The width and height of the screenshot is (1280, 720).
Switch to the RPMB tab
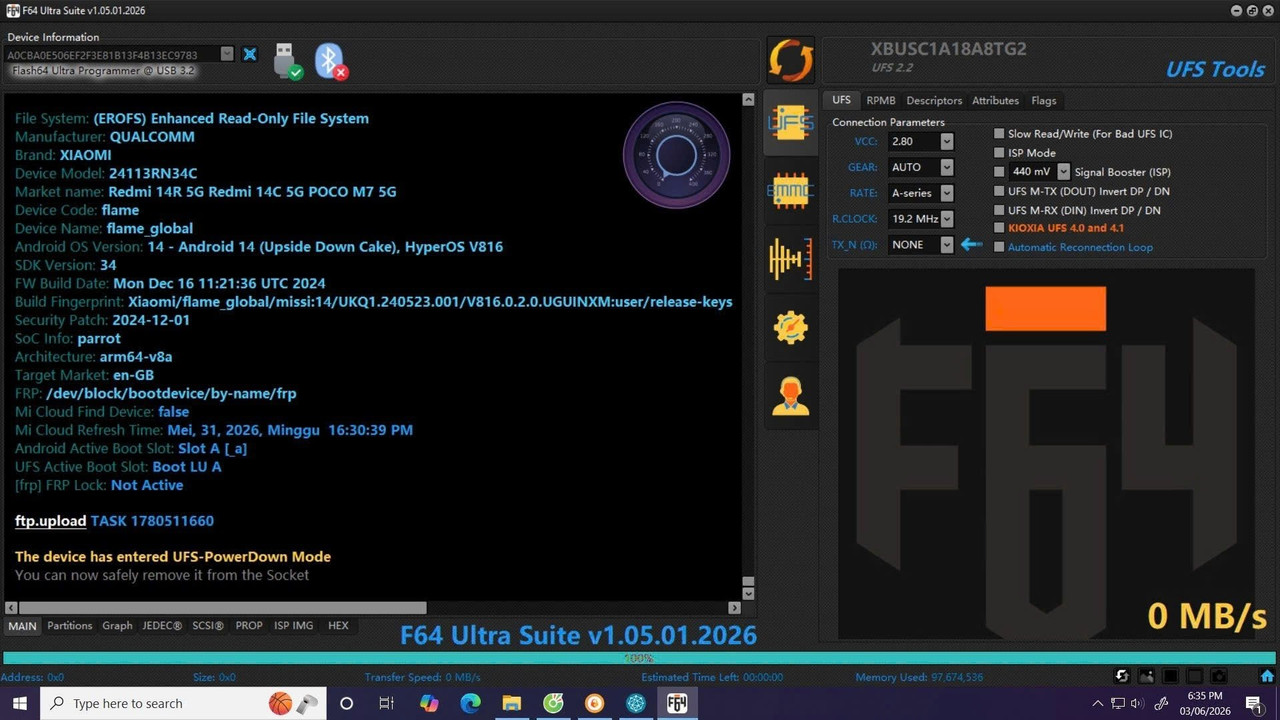pyautogui.click(x=881, y=100)
